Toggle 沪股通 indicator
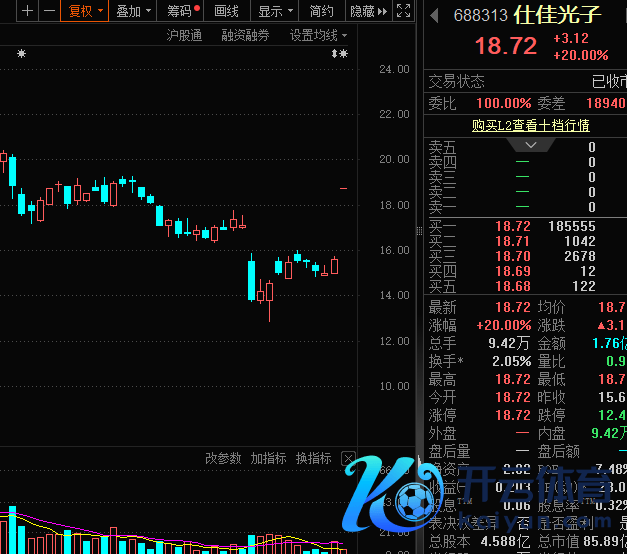 [x=184, y=36]
